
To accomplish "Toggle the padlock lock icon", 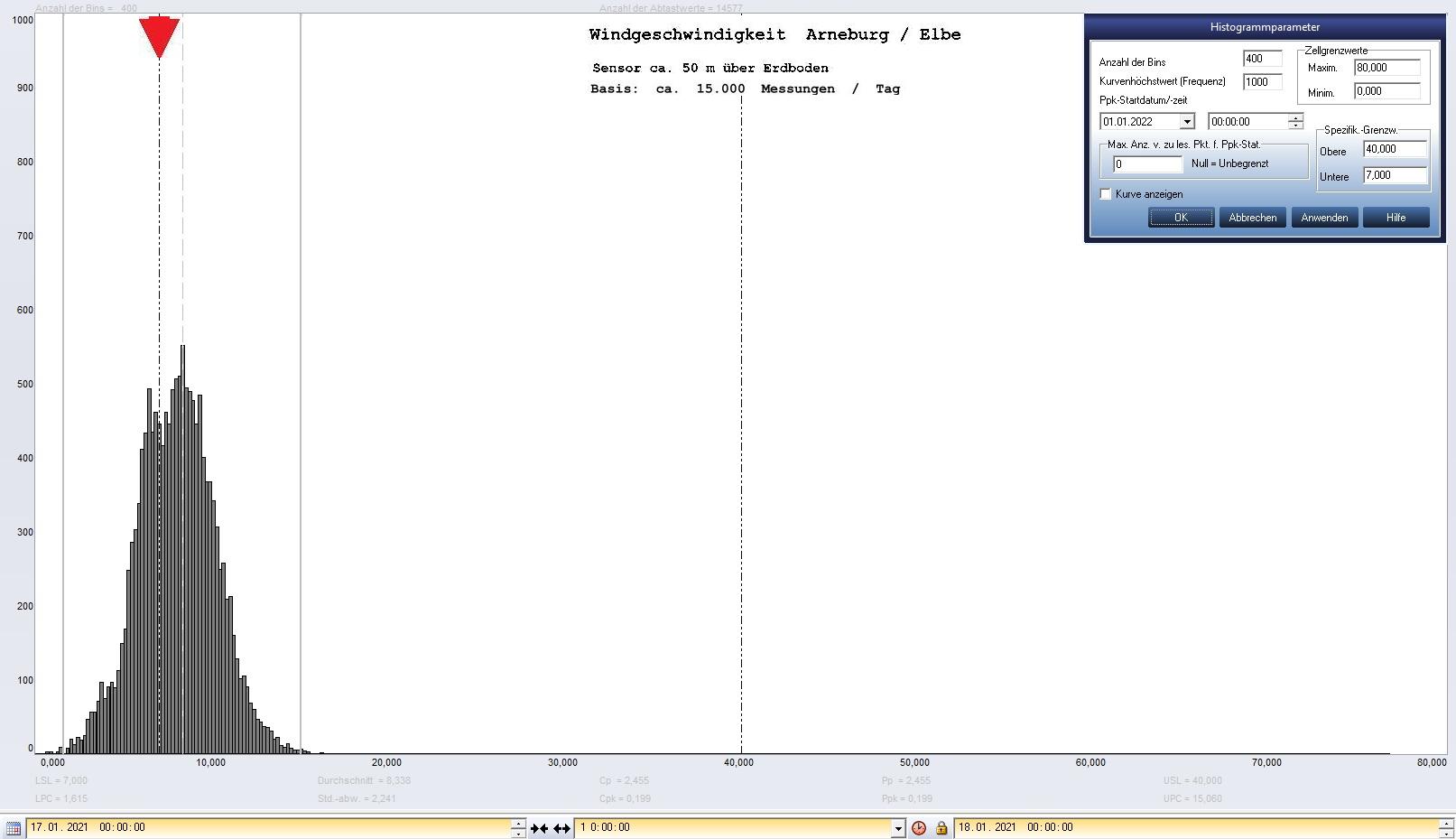I will pyautogui.click(x=941, y=828).
